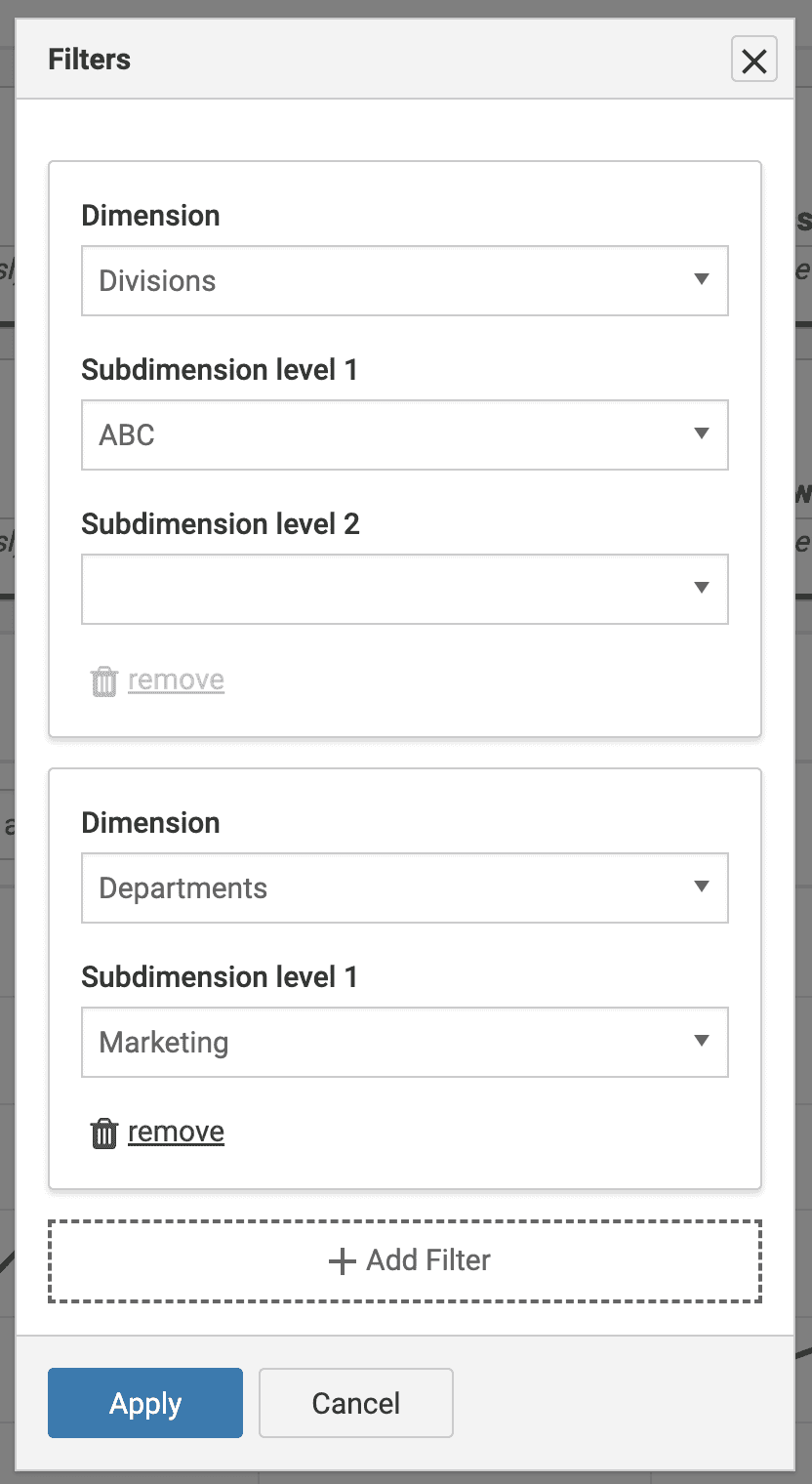Click the dropdown caret on the ABC field
The image size is (812, 1484).
(x=702, y=434)
